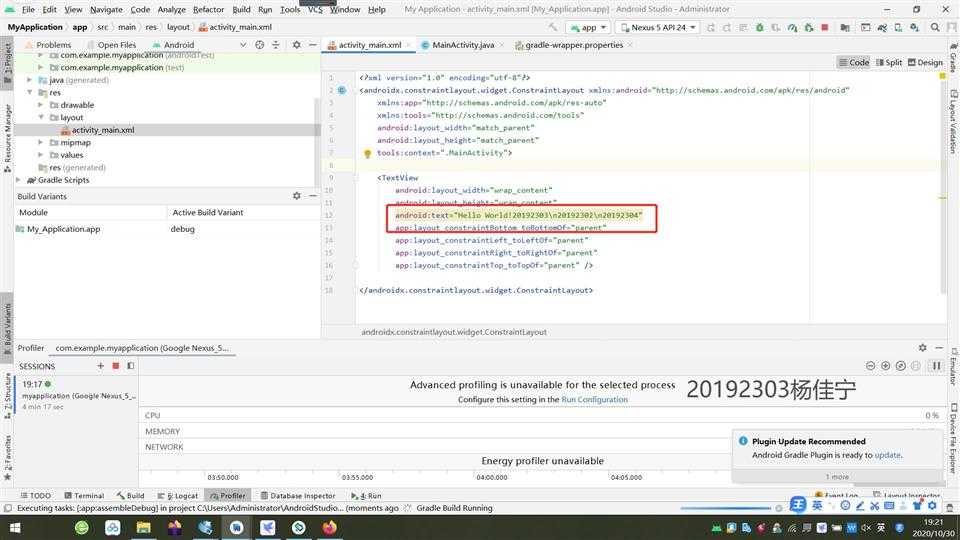Stop the current profiling session
Viewport: 960px width, 540px height.
[x=115, y=366]
